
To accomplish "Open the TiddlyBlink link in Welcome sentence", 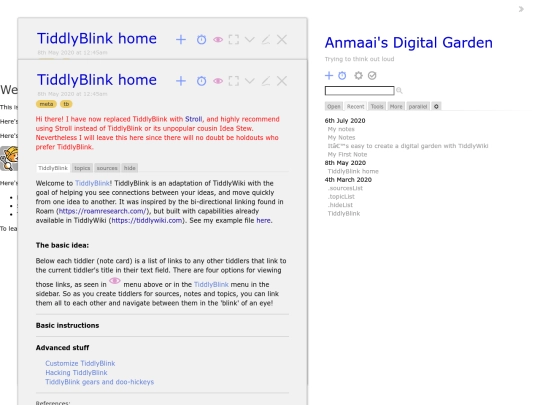I will point(92,183).
